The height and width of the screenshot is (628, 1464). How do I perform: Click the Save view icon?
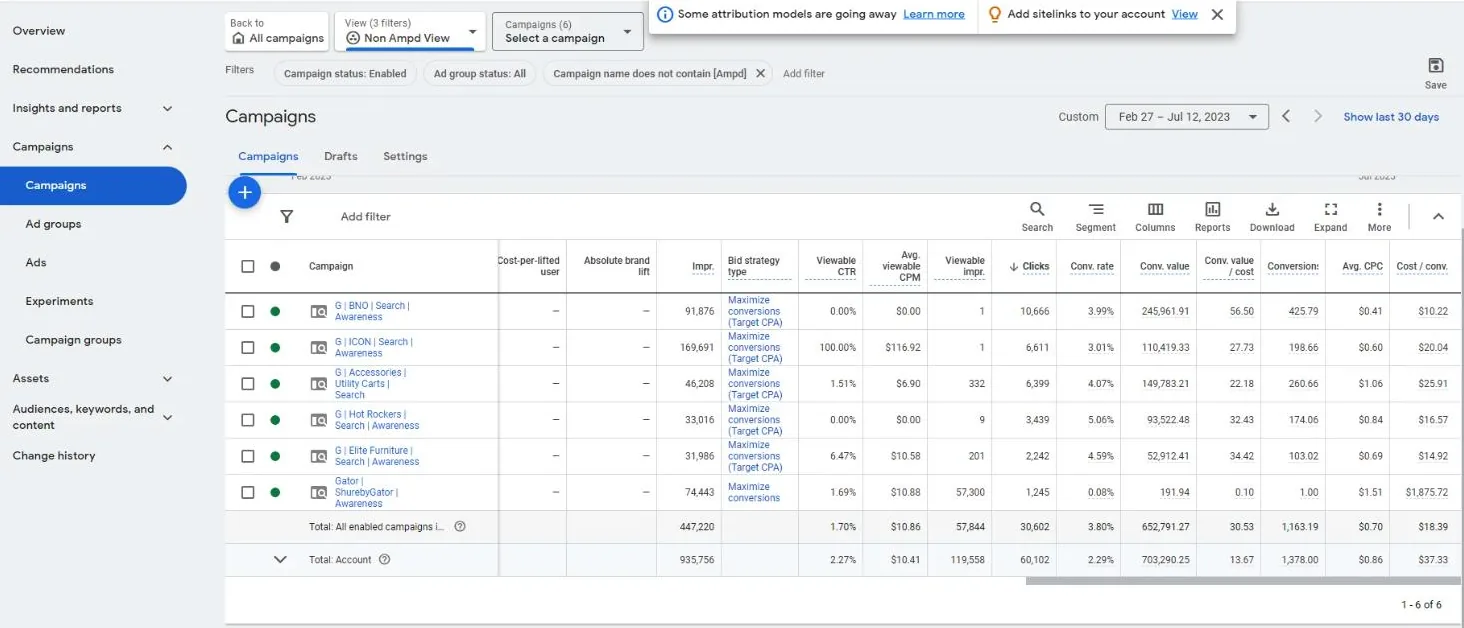[x=1436, y=66]
